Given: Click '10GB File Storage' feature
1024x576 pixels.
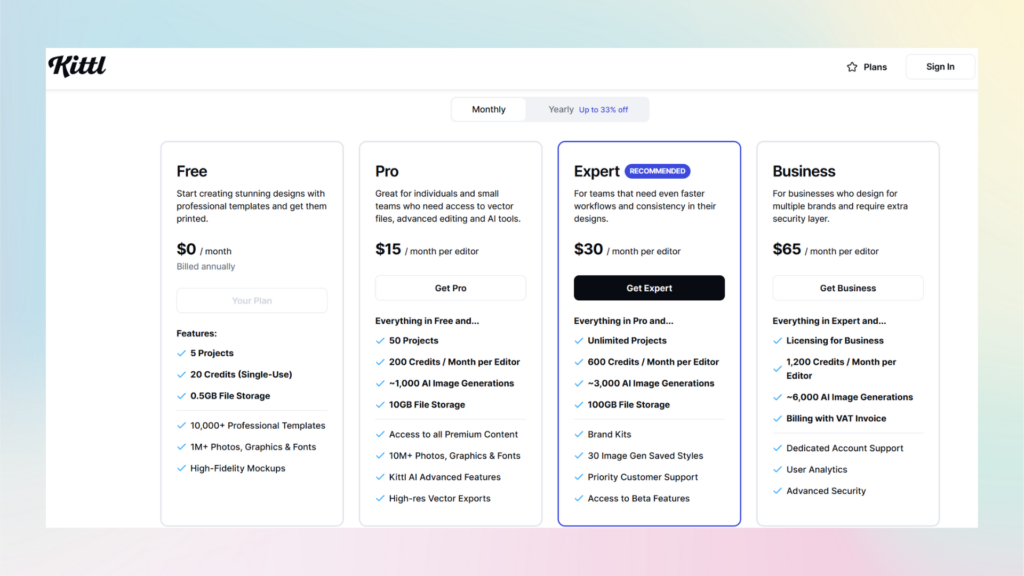Looking at the screenshot, I should (427, 405).
